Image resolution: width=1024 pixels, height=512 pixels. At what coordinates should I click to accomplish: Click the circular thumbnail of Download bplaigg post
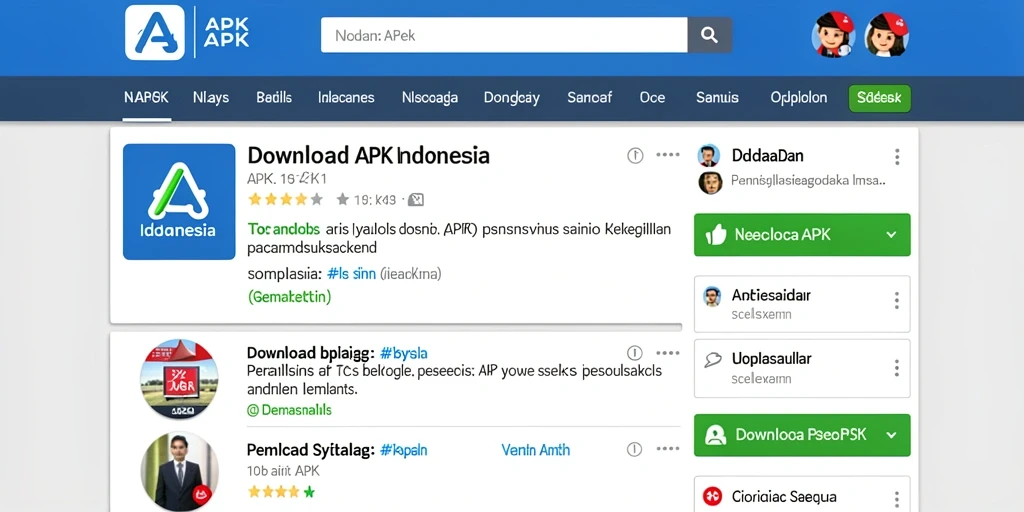coord(179,379)
